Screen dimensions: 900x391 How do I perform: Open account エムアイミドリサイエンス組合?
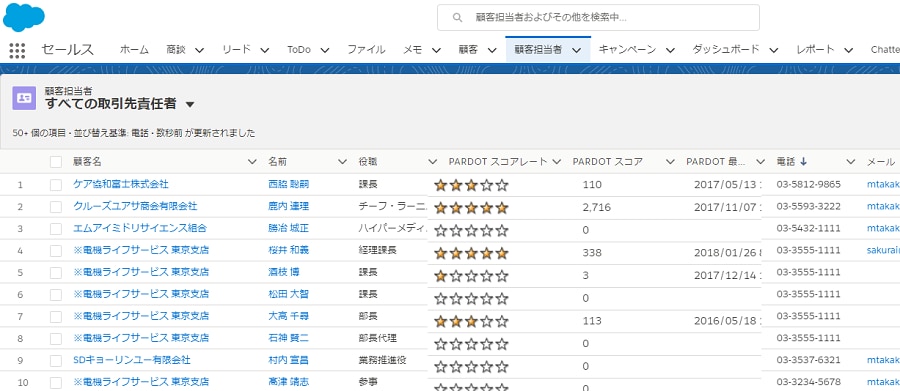coord(140,228)
